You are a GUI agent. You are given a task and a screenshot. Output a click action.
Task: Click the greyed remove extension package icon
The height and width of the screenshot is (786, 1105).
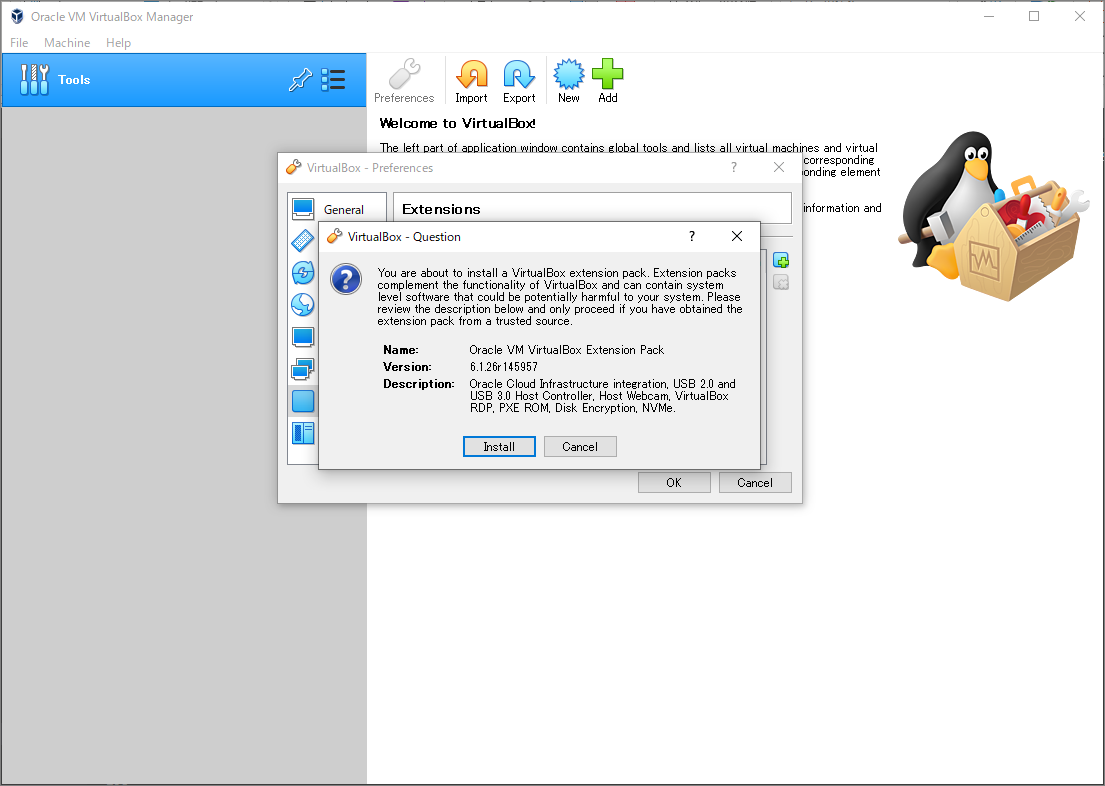(x=781, y=283)
